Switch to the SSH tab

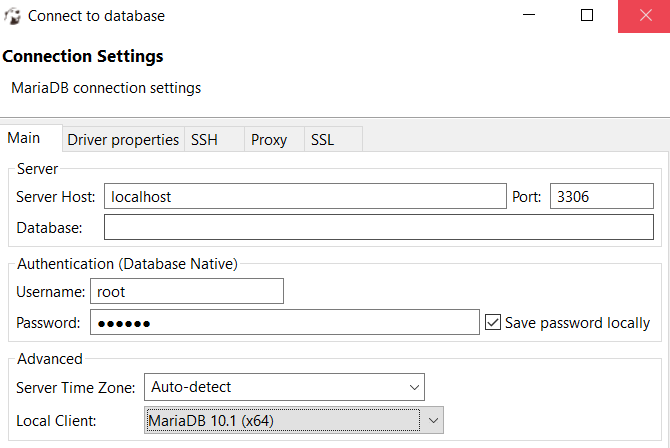(204, 140)
